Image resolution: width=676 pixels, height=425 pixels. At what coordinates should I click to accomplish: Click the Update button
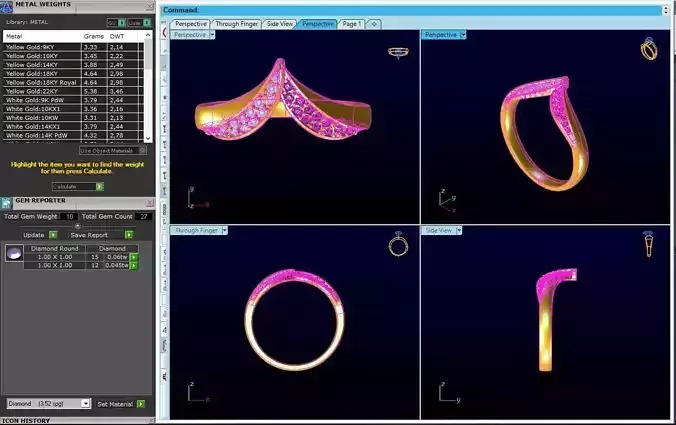[40, 235]
